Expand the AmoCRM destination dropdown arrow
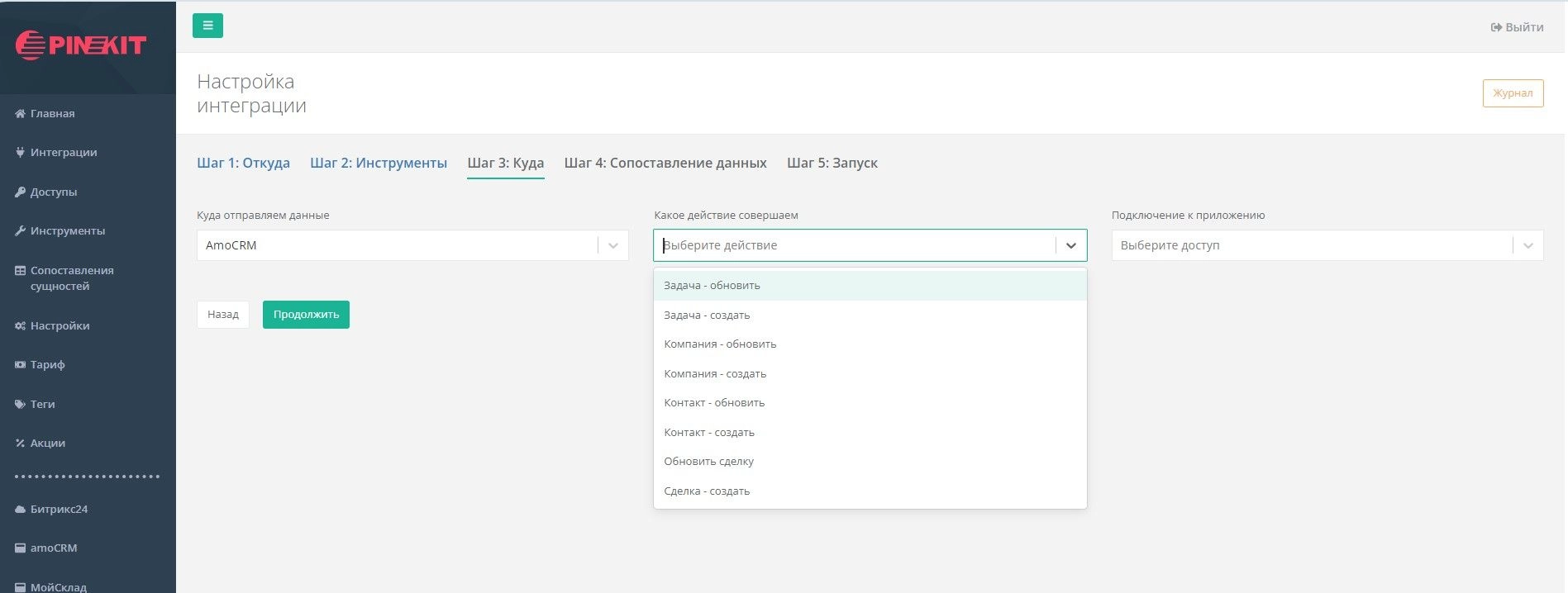The width and height of the screenshot is (1568, 593). pyautogui.click(x=612, y=245)
